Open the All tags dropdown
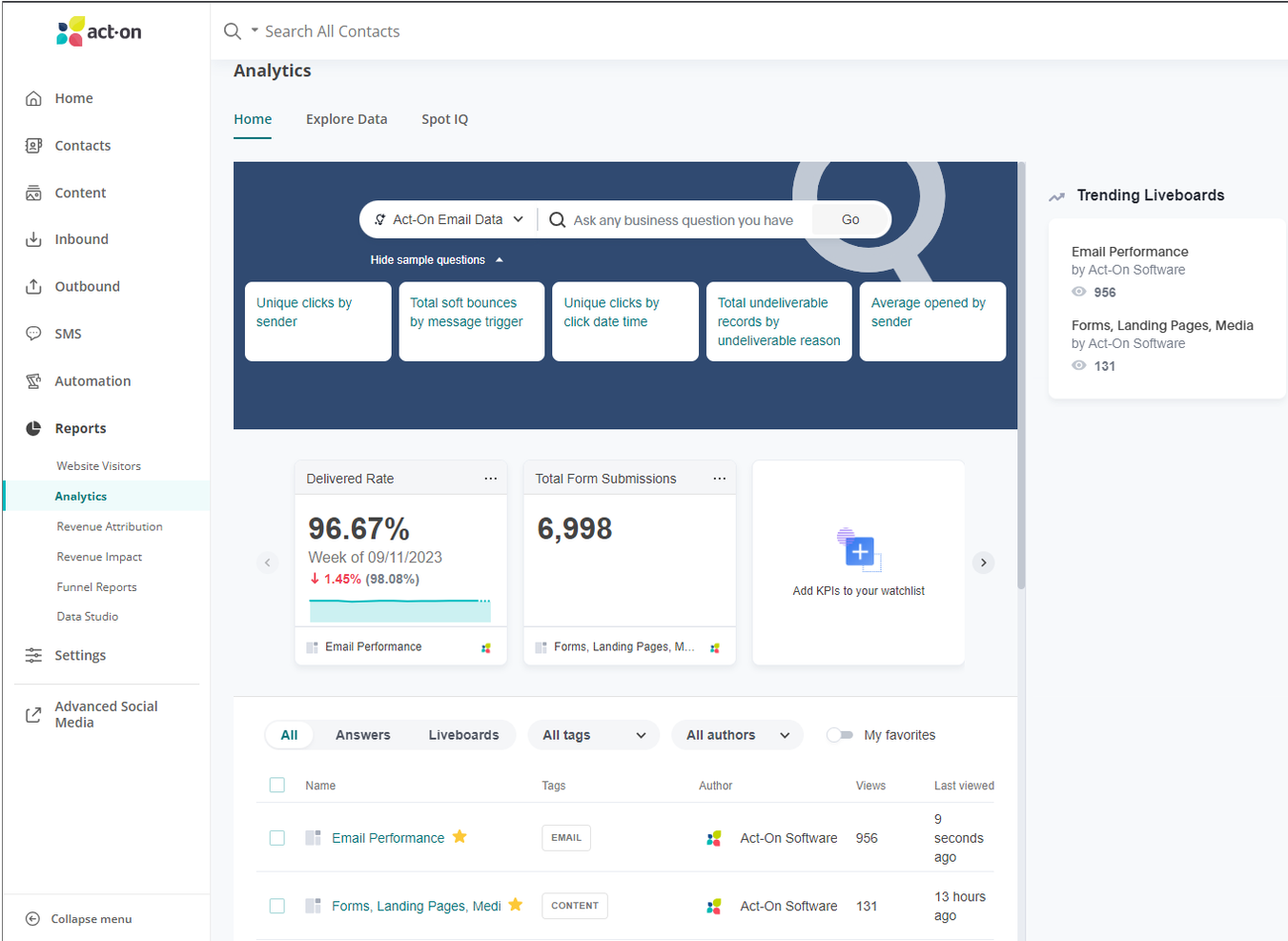1288x941 pixels. coord(594,735)
